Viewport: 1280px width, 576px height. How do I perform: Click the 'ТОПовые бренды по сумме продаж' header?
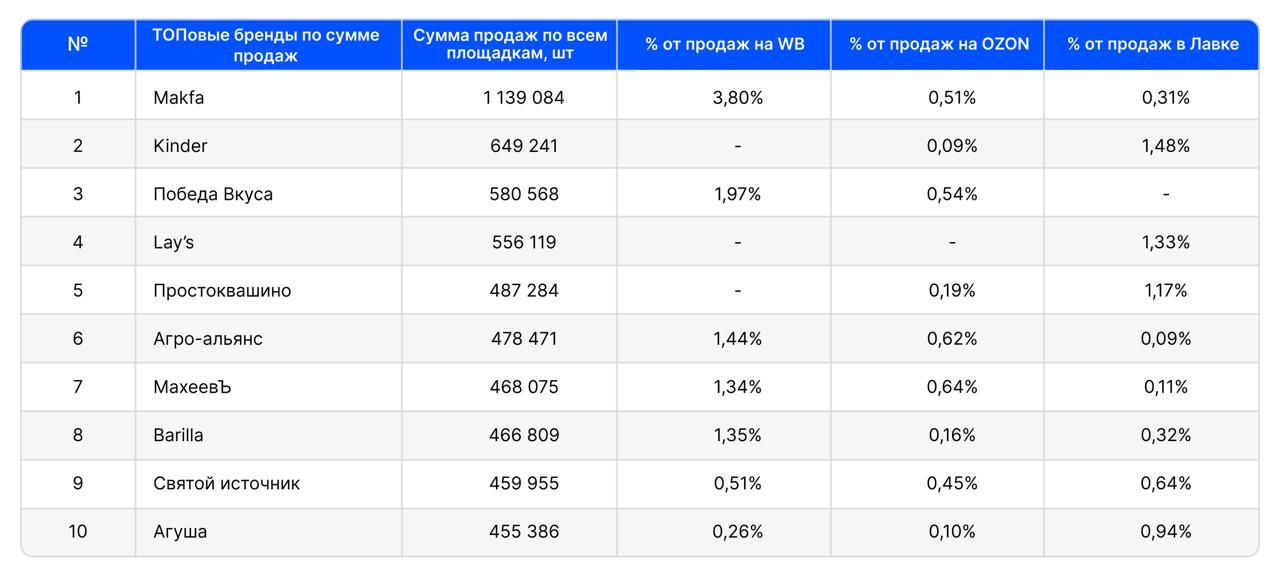coord(266,45)
